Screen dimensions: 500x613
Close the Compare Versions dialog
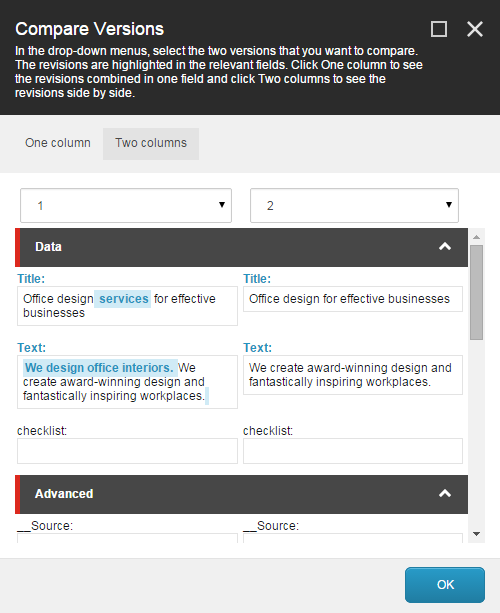(475, 29)
